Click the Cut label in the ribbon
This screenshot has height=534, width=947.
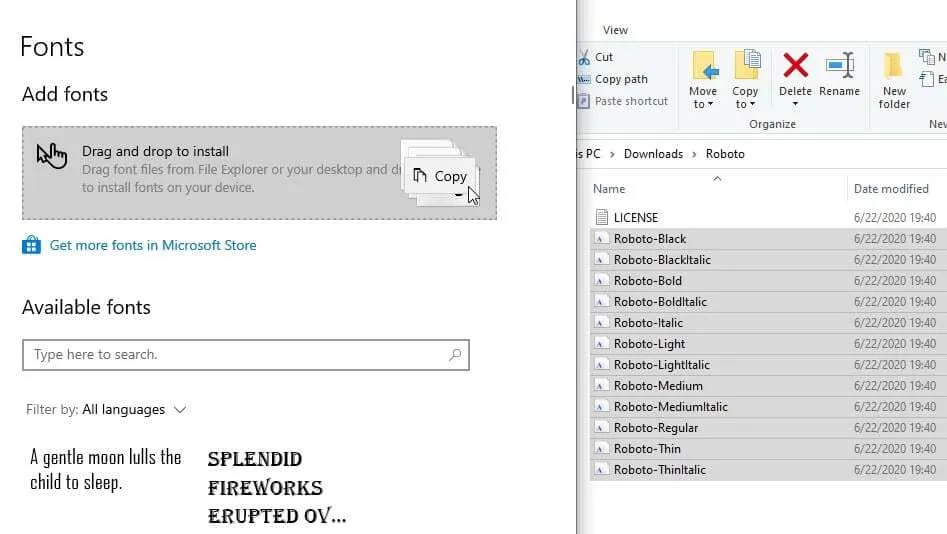(604, 57)
